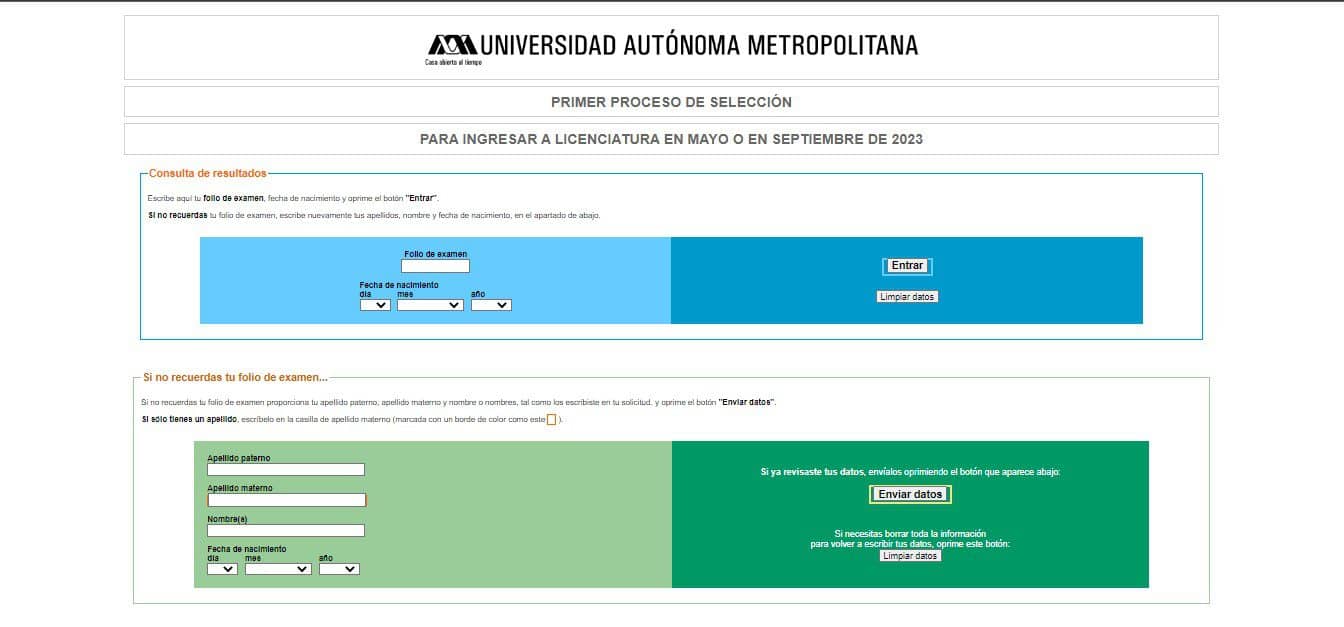
Task: Click the PARA INGRESAR A LICENCIATURA heading text
Action: click(671, 139)
